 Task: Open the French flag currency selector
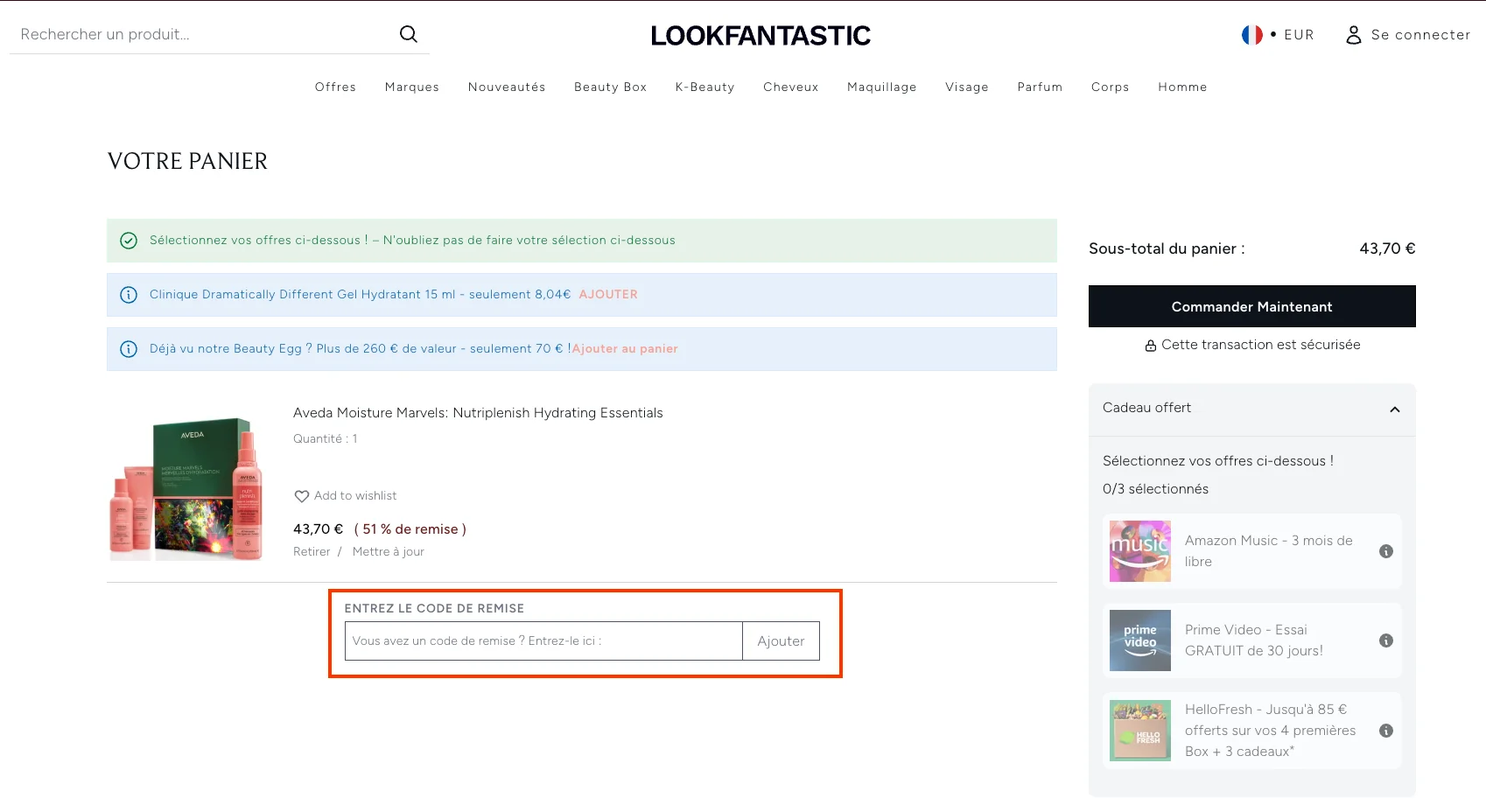coord(1251,35)
